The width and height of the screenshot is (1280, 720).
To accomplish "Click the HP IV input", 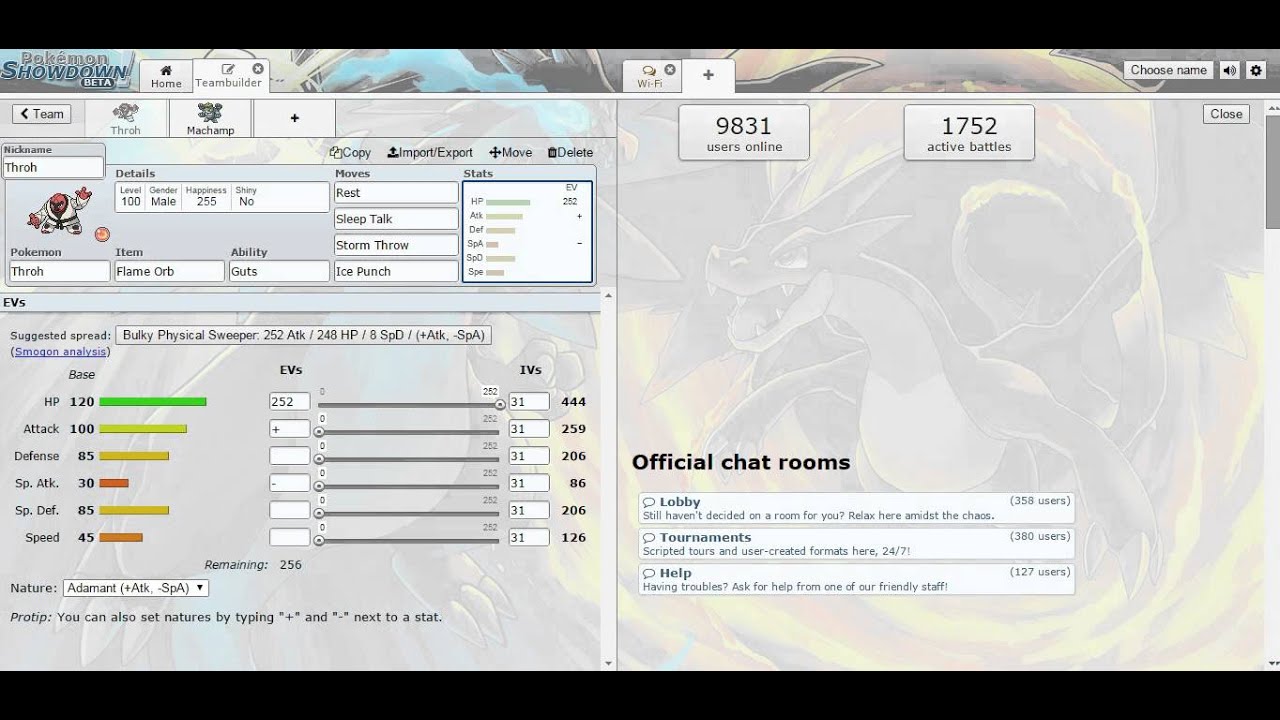I will (529, 401).
